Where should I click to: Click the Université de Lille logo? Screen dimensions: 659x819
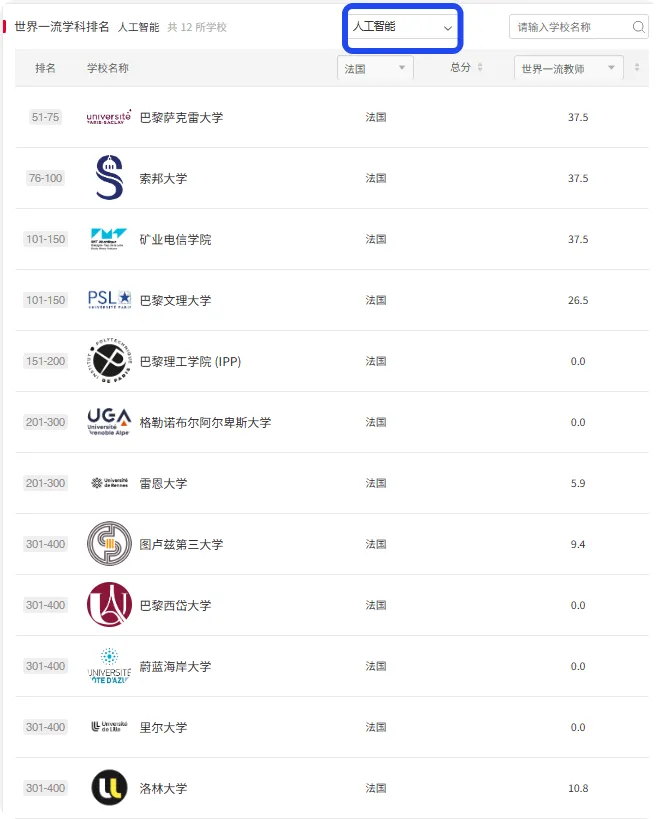(109, 727)
